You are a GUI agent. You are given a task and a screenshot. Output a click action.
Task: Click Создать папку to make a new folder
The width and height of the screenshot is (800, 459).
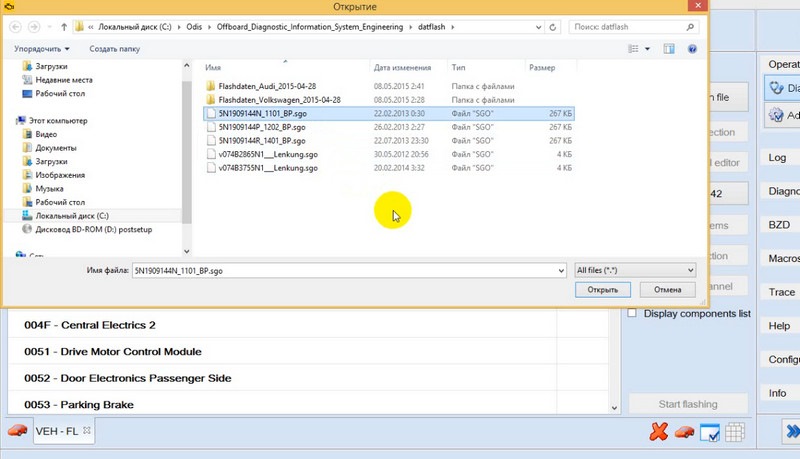pos(115,49)
